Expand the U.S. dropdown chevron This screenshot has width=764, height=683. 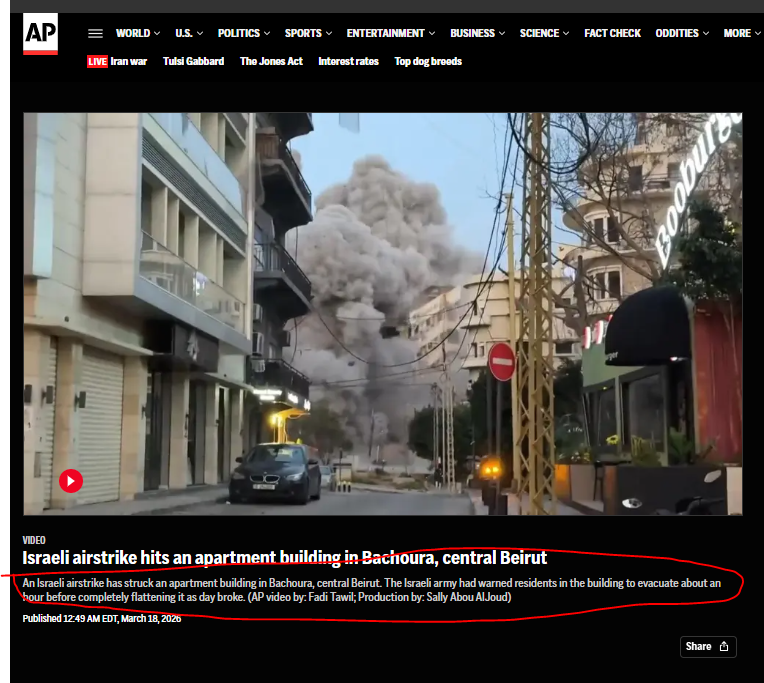200,34
